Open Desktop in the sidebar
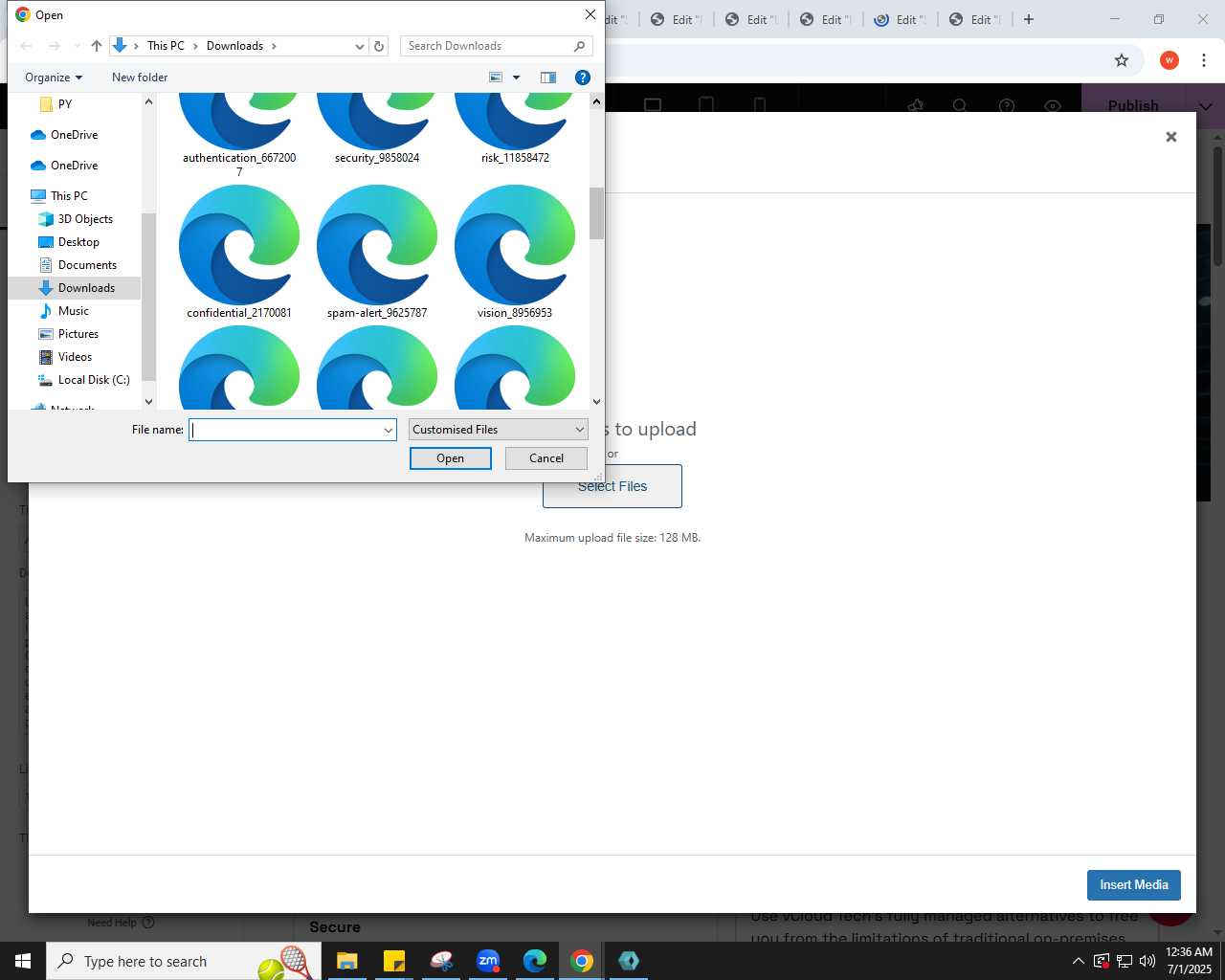 click(x=78, y=242)
